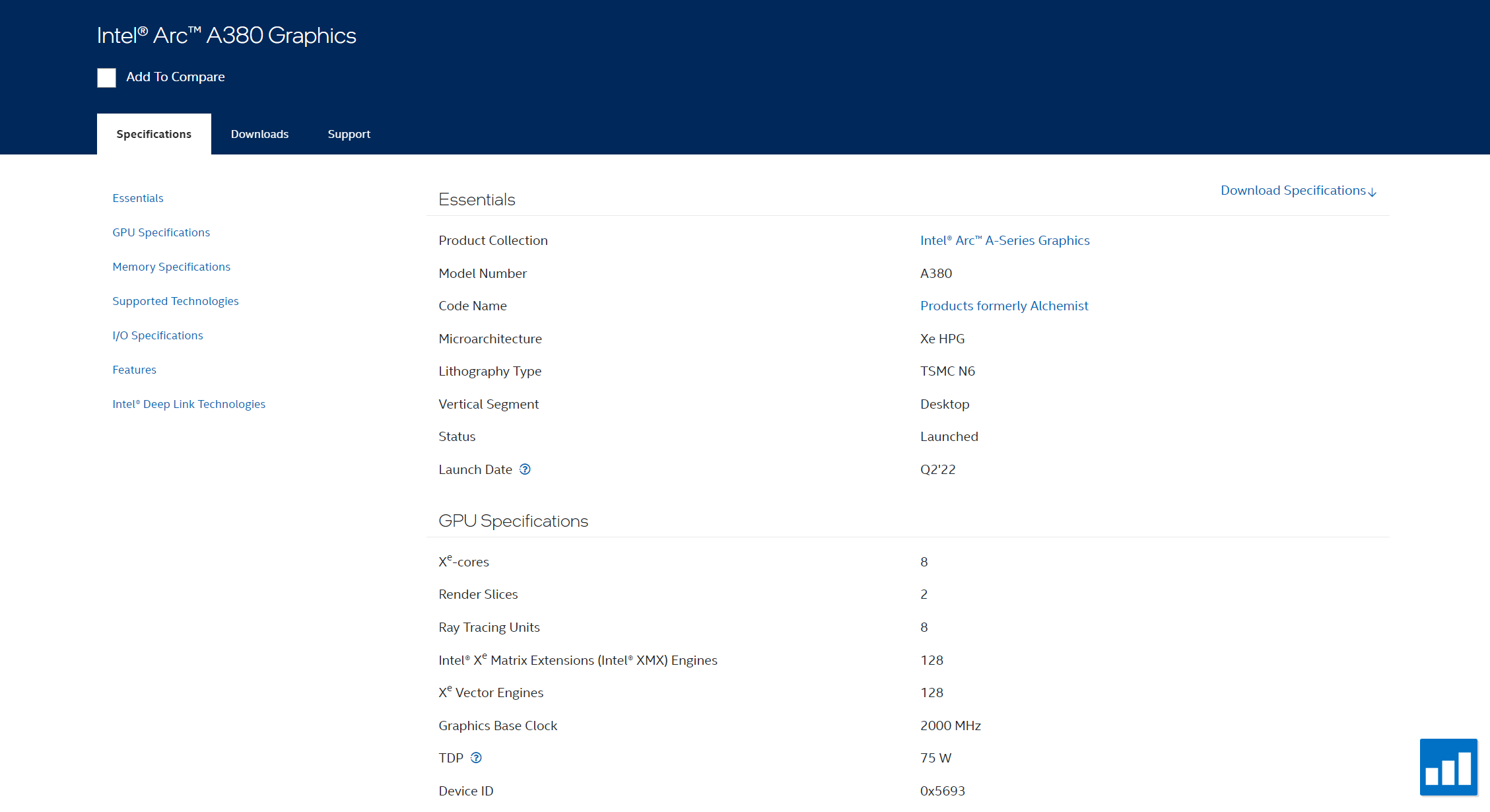Viewport: 1490px width, 812px height.
Task: Jump to GPU Specifications sidebar link
Action: 160,232
